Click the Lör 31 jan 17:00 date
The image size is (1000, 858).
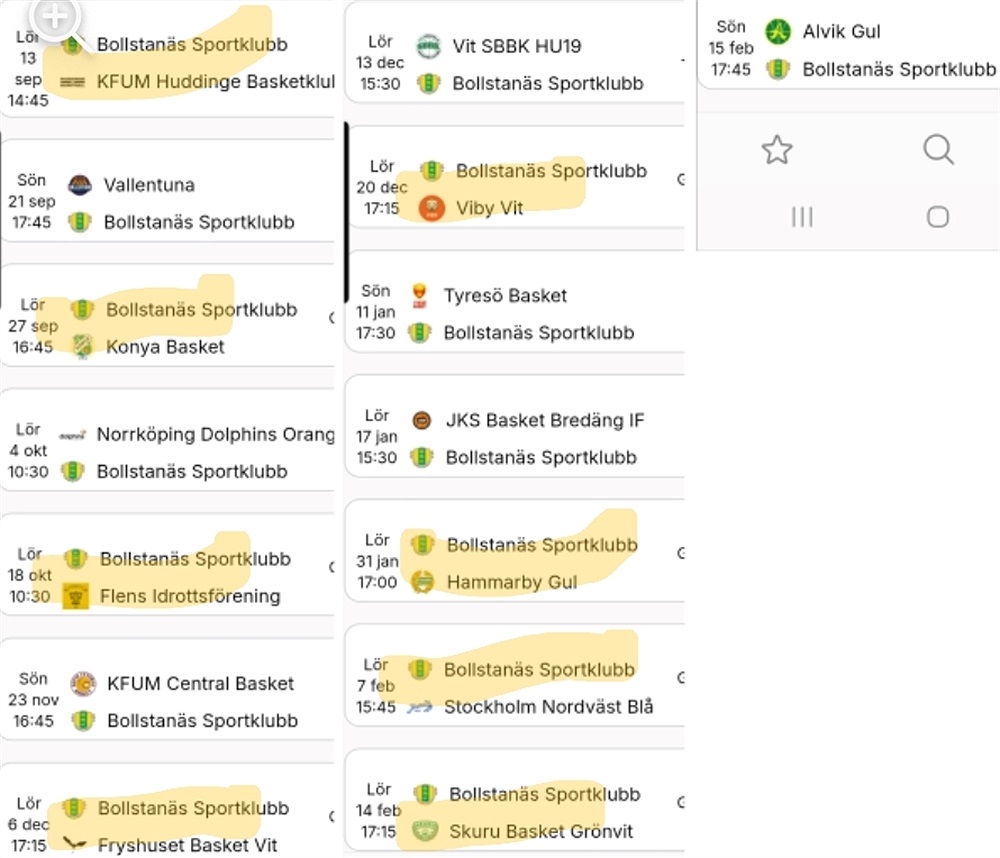377,561
